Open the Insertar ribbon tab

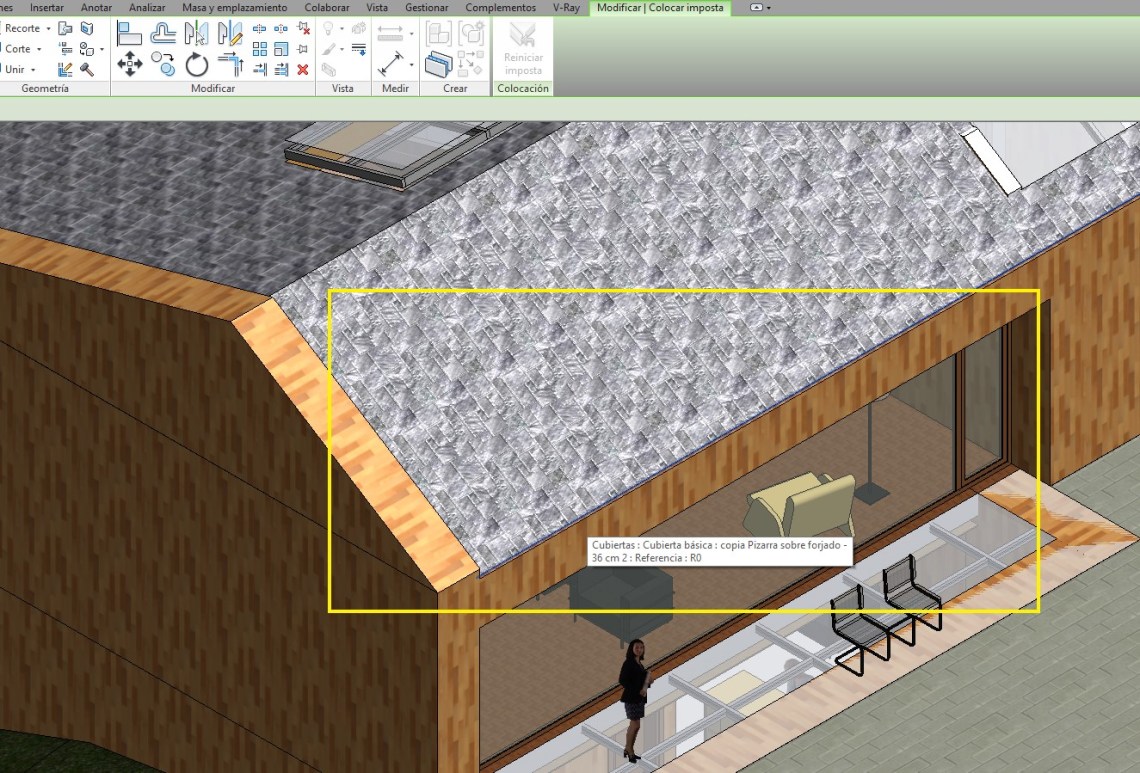click(46, 8)
